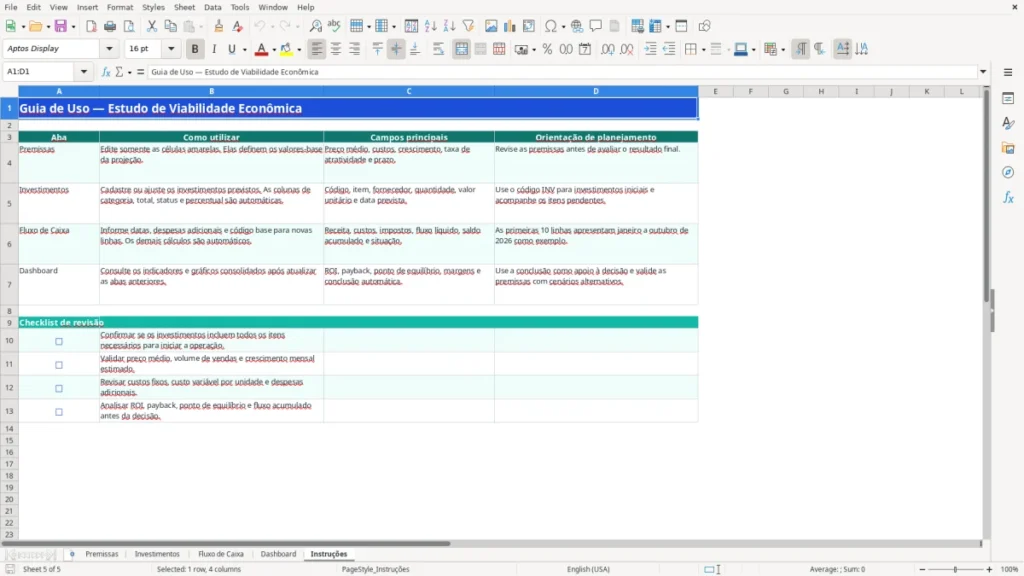Toggle Bold formatting

[195, 49]
